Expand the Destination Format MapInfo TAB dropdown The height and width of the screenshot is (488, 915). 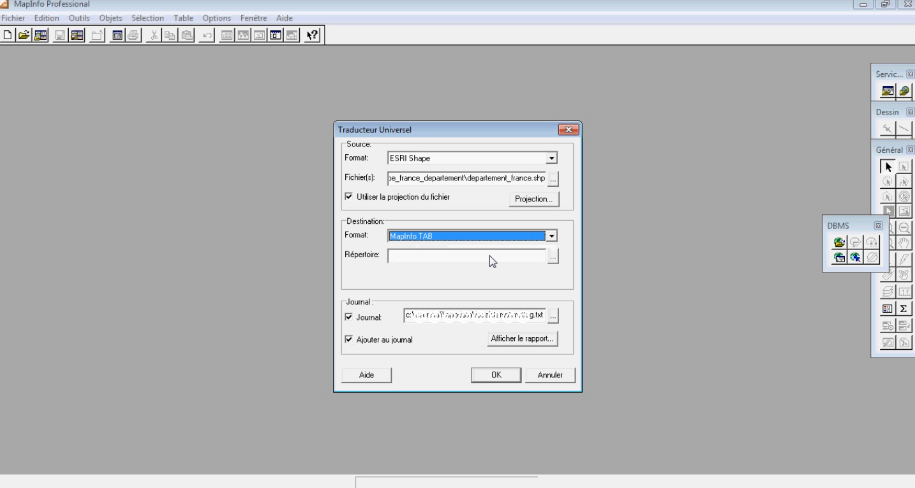pos(551,236)
